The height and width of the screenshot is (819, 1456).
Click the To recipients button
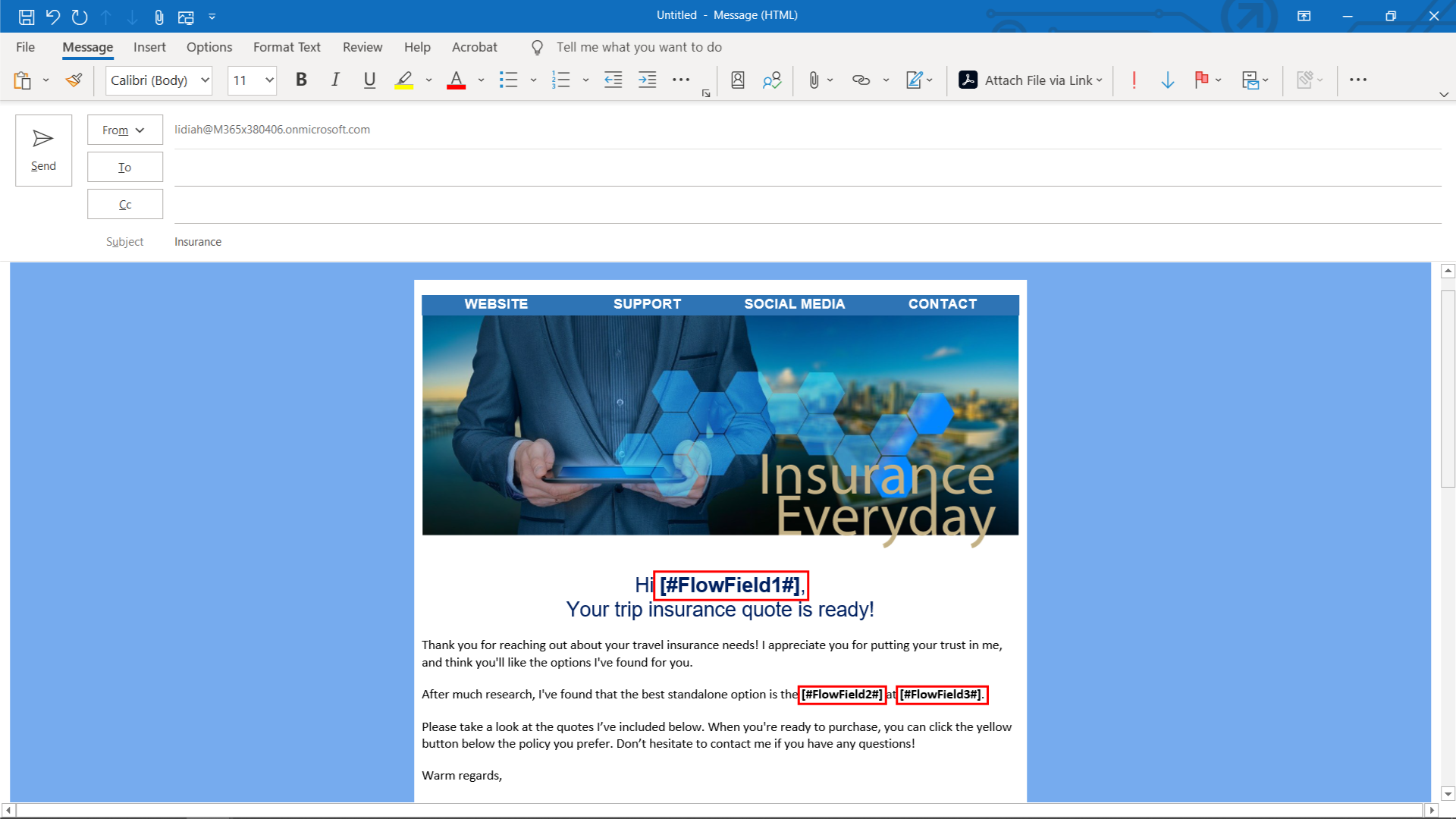click(x=124, y=167)
